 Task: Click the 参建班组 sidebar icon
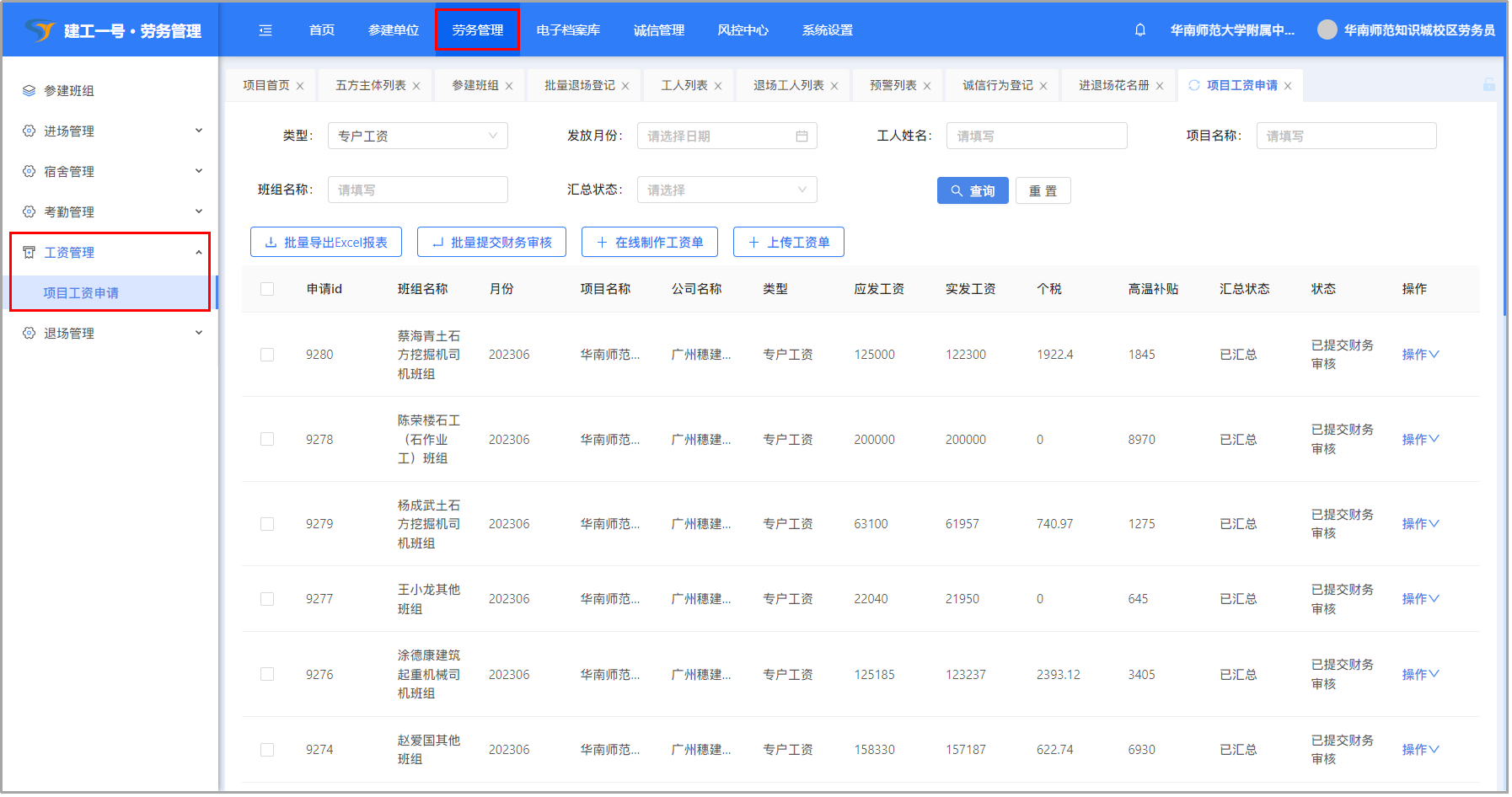[x=29, y=91]
